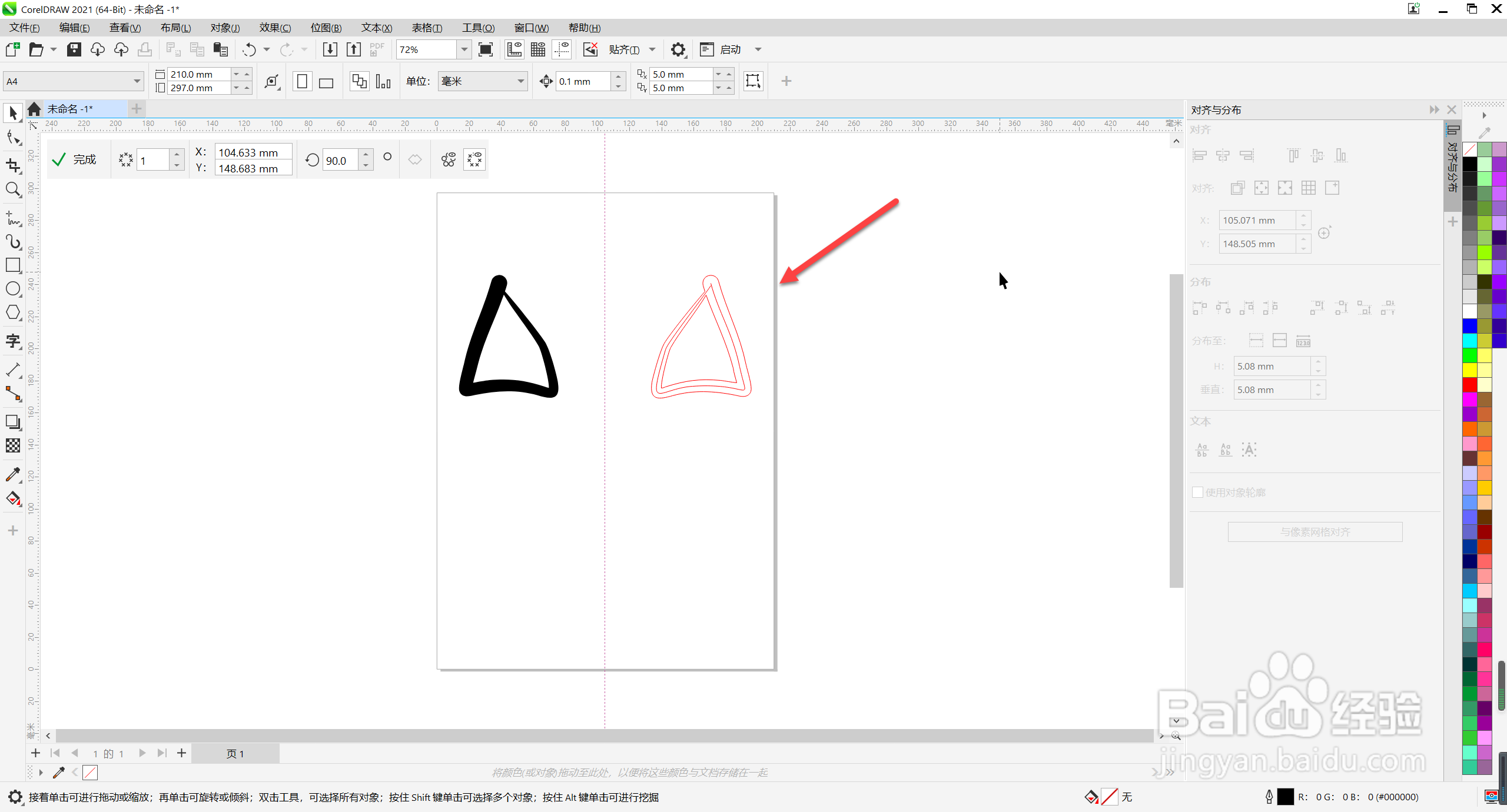Toggle All Pages layout button

(359, 81)
